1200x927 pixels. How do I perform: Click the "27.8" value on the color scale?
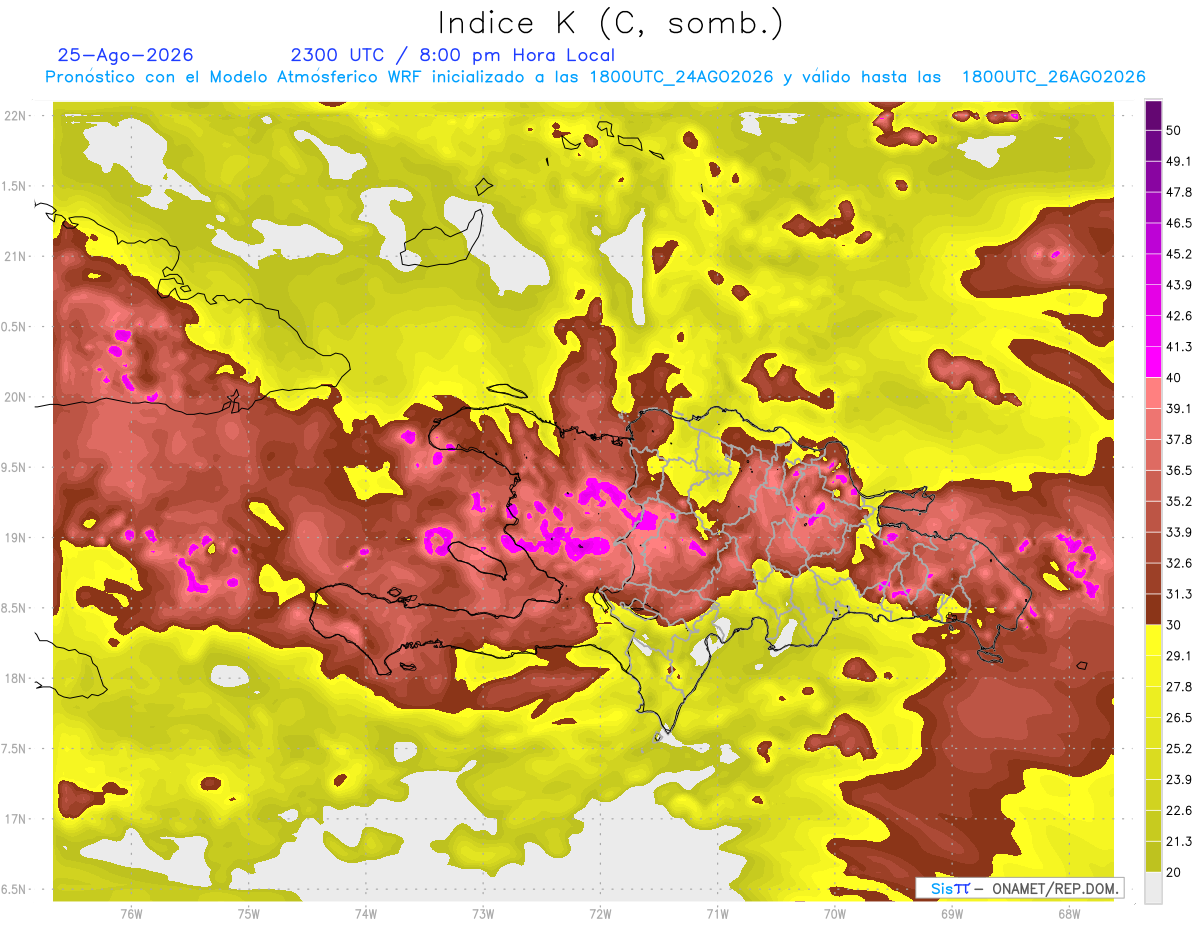pos(1178,687)
